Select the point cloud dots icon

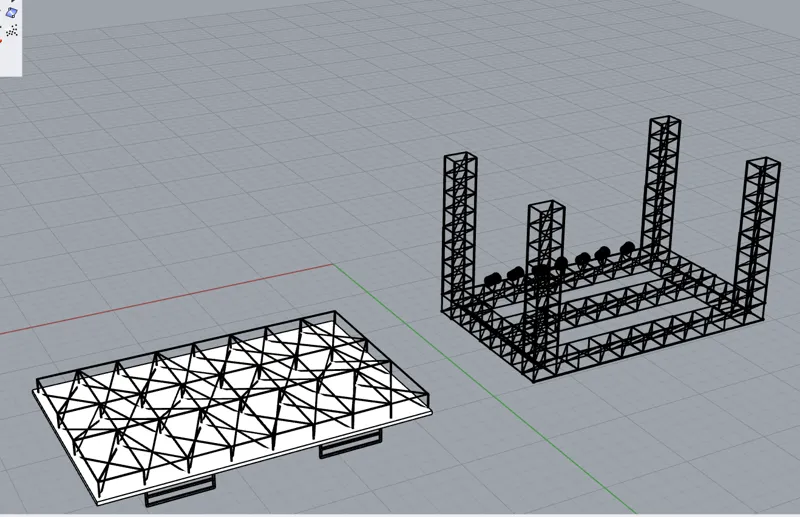[13, 31]
